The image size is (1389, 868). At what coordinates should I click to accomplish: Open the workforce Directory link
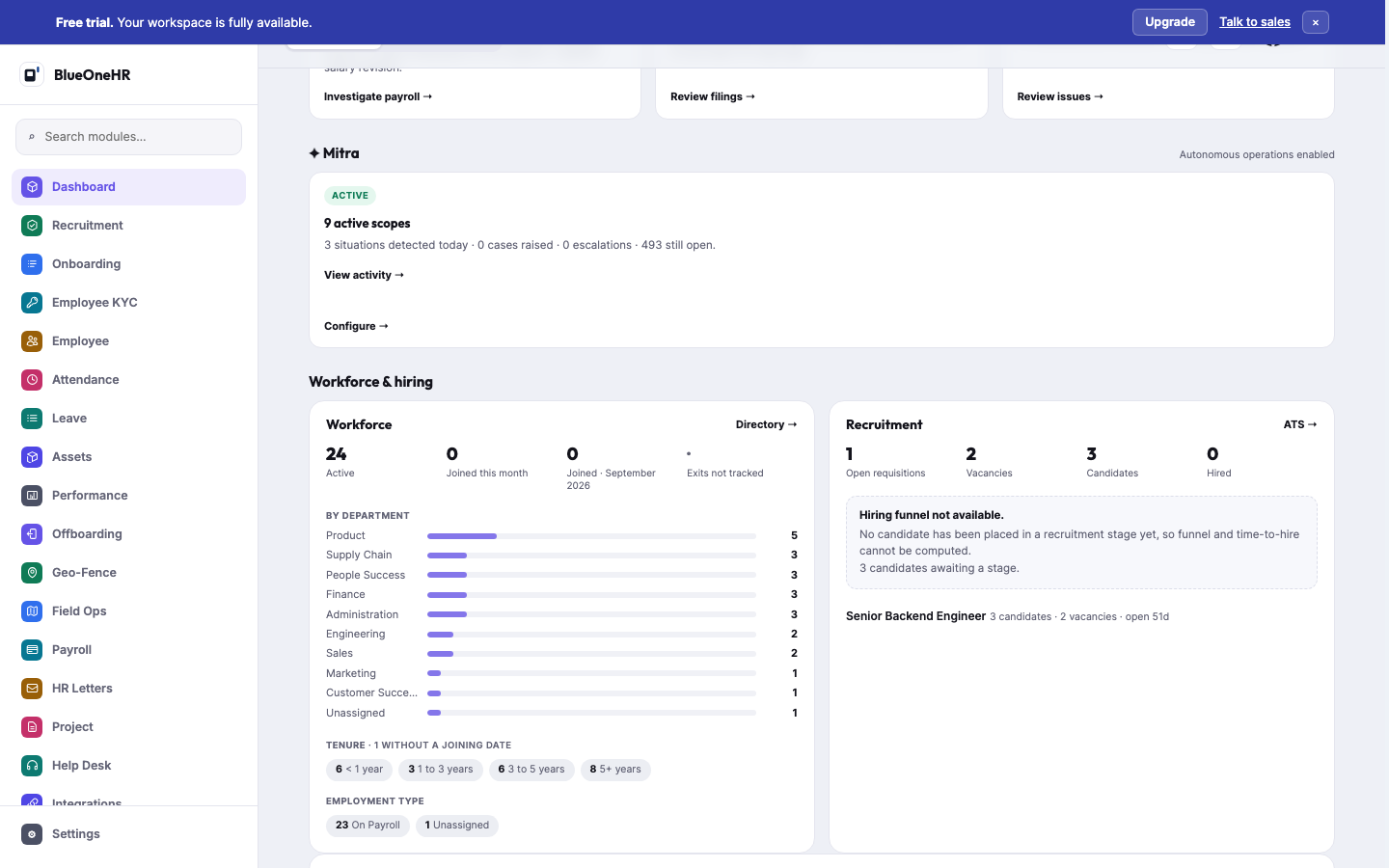766,424
